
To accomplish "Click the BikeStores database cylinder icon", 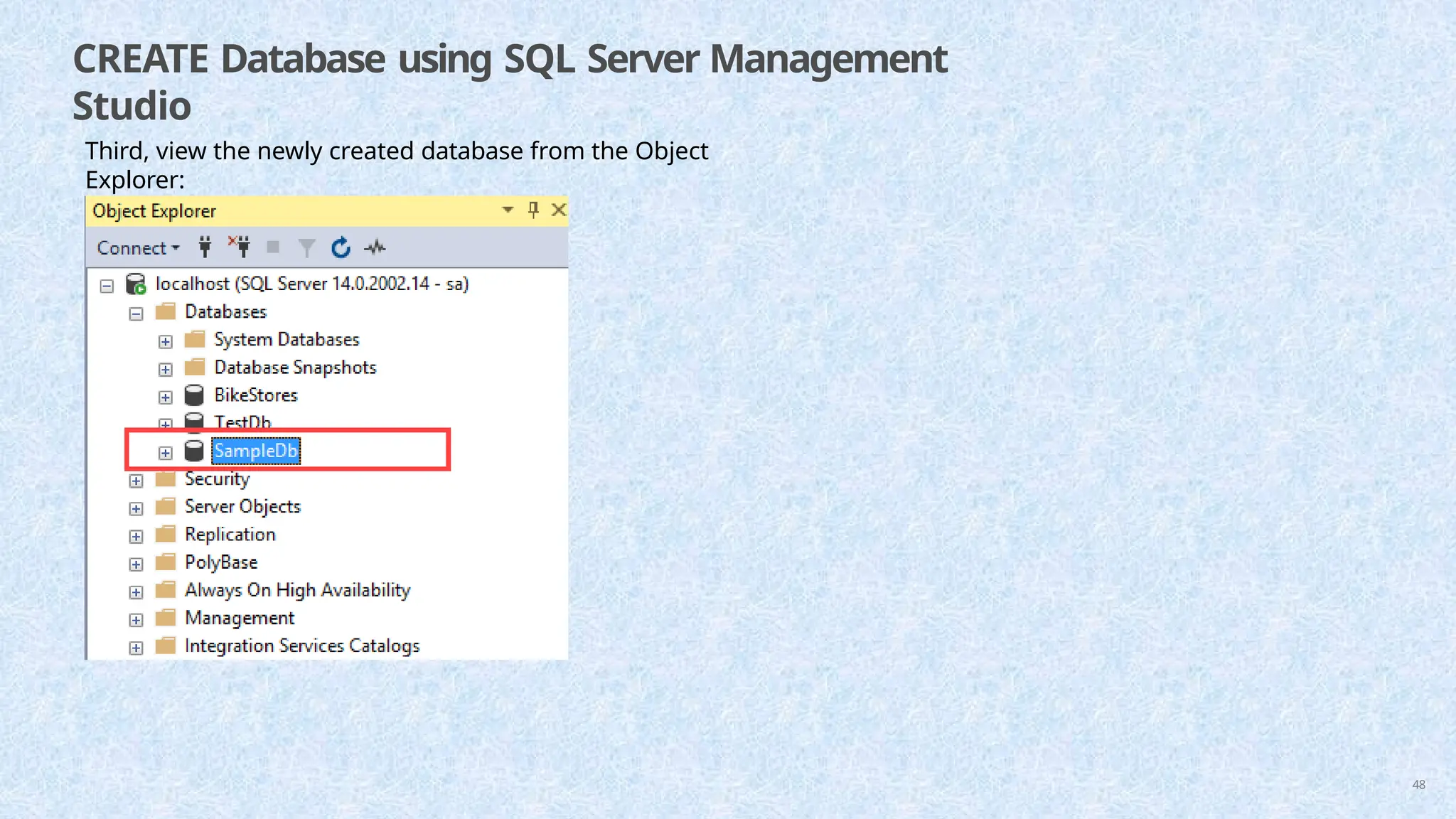I will point(194,395).
